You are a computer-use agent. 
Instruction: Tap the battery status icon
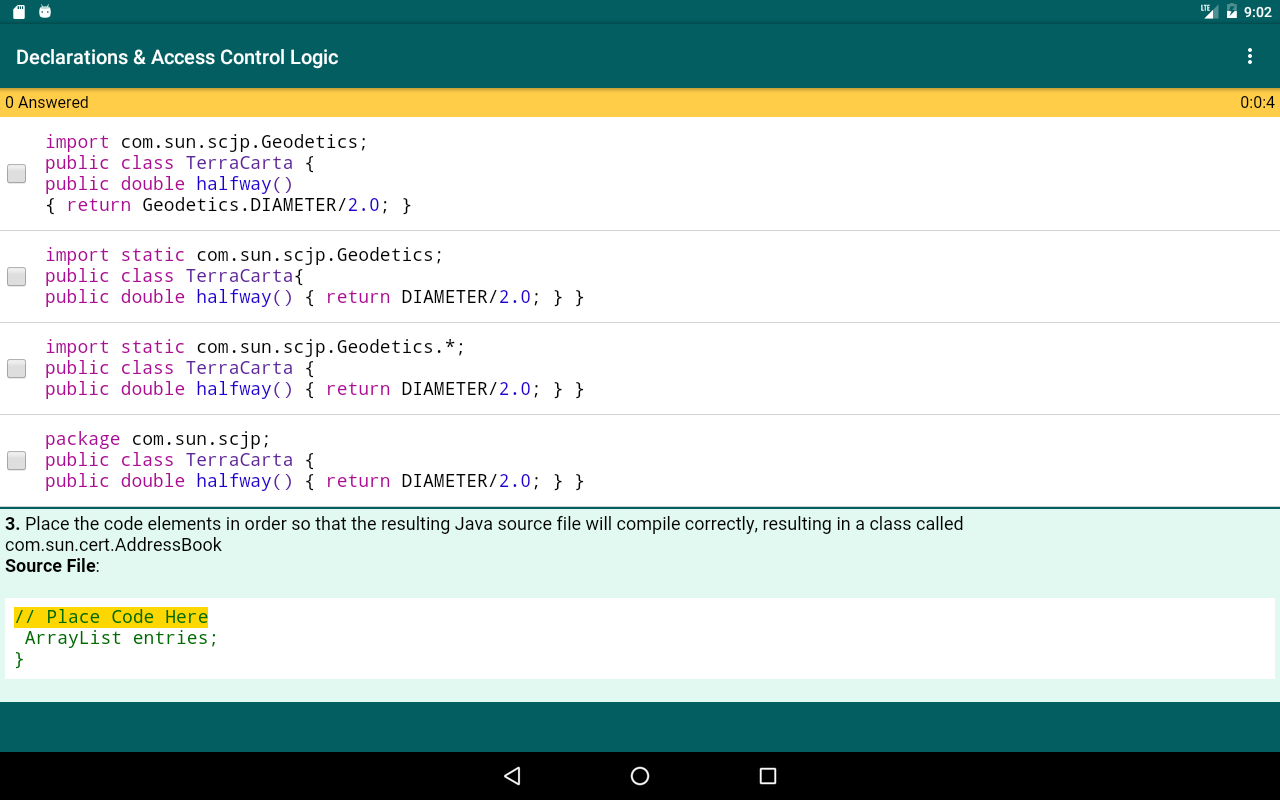click(1232, 12)
